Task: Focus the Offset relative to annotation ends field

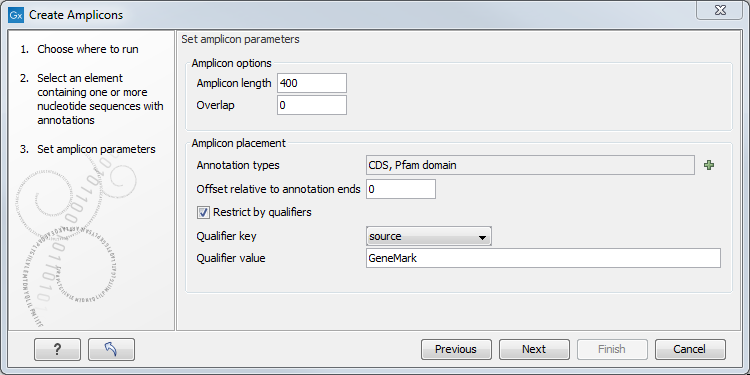Action: (x=401, y=189)
